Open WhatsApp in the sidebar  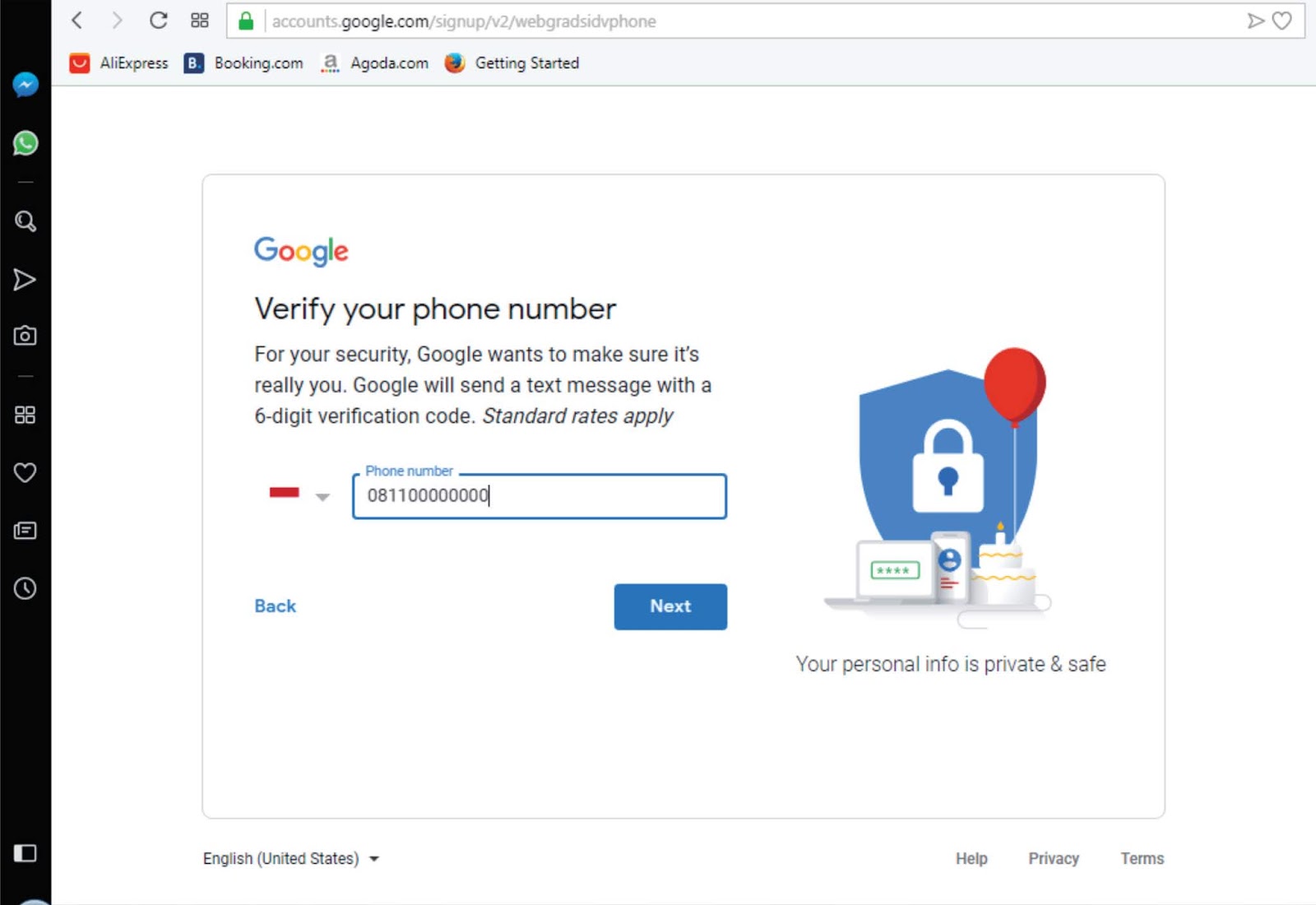click(x=25, y=143)
